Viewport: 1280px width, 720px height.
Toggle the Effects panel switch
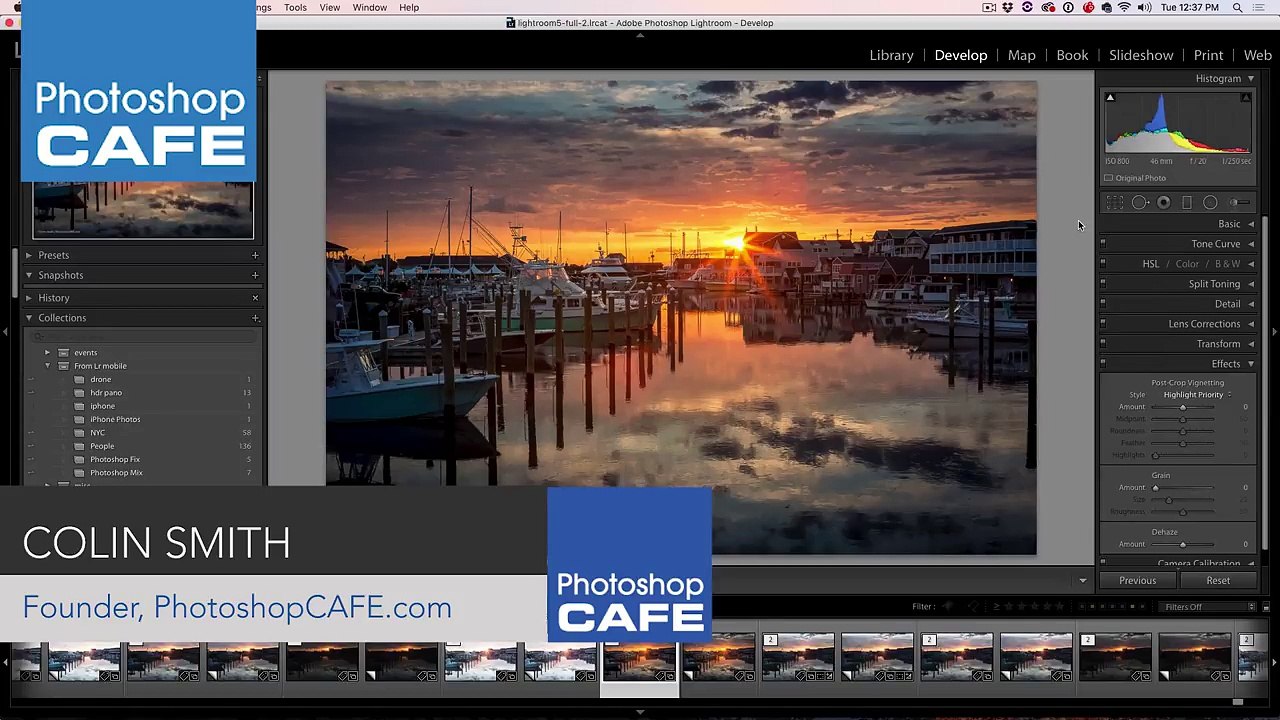coord(1103,364)
